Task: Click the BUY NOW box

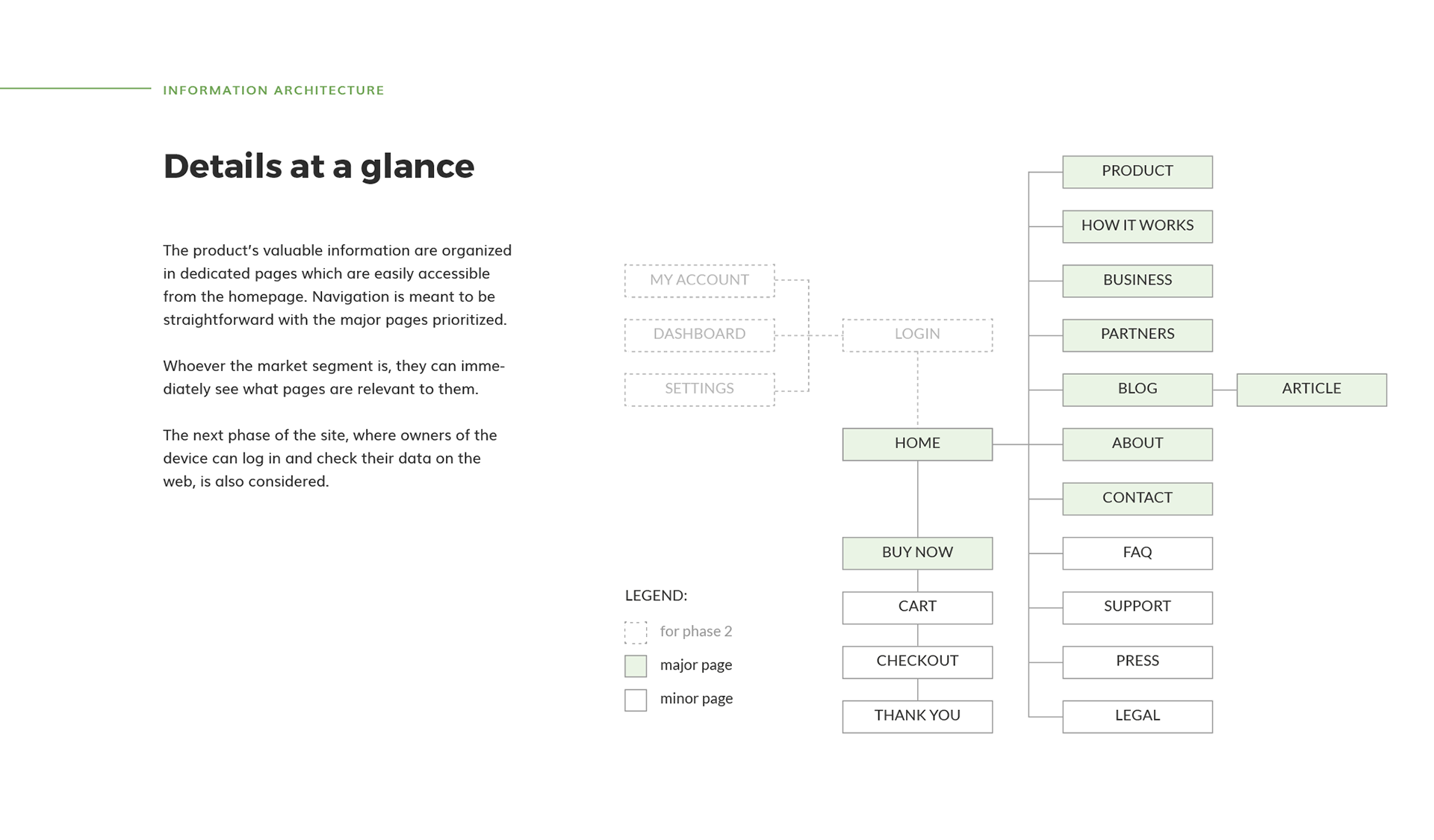Action: [917, 553]
